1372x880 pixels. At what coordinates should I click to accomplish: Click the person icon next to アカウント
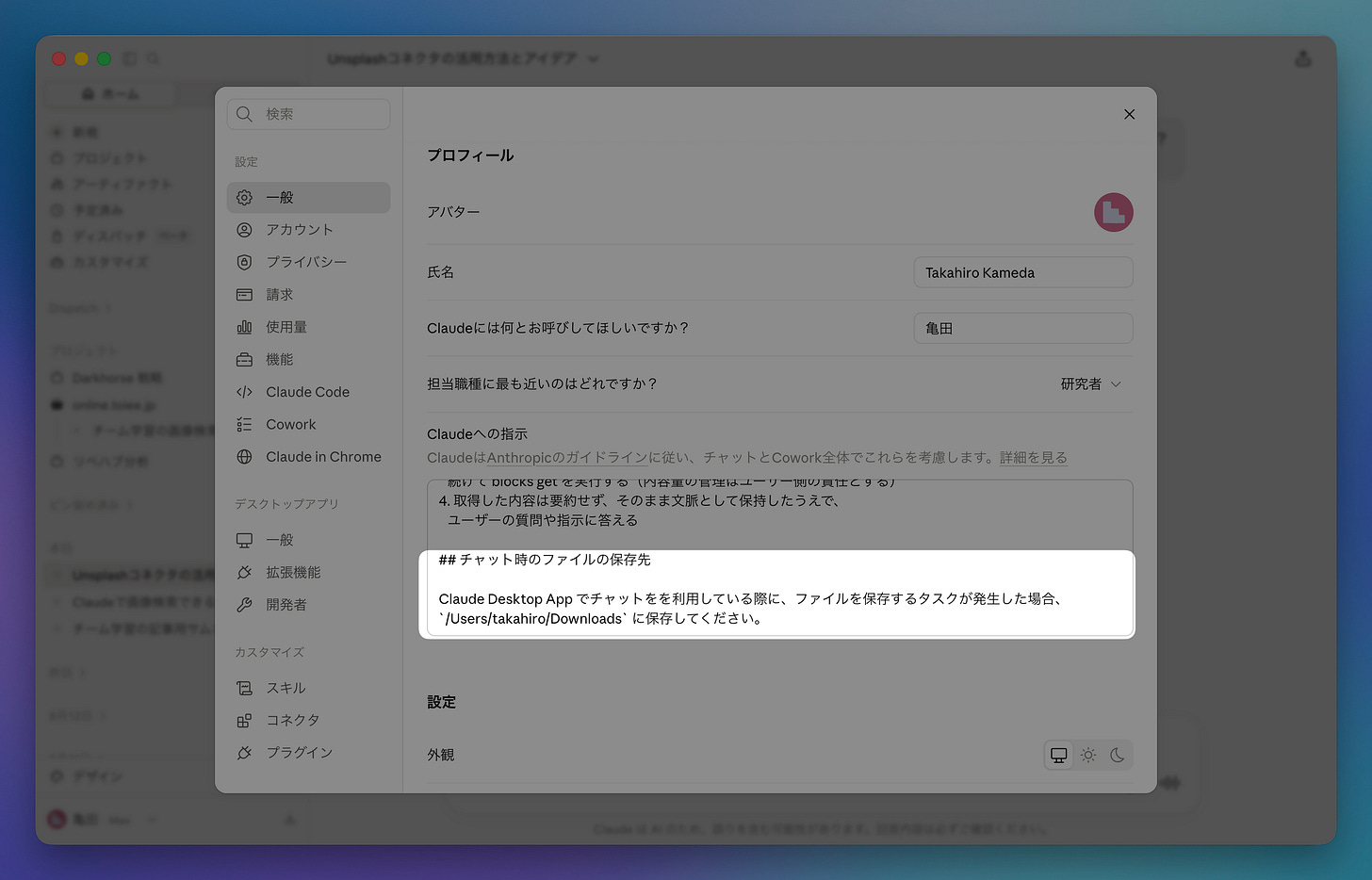(x=244, y=230)
